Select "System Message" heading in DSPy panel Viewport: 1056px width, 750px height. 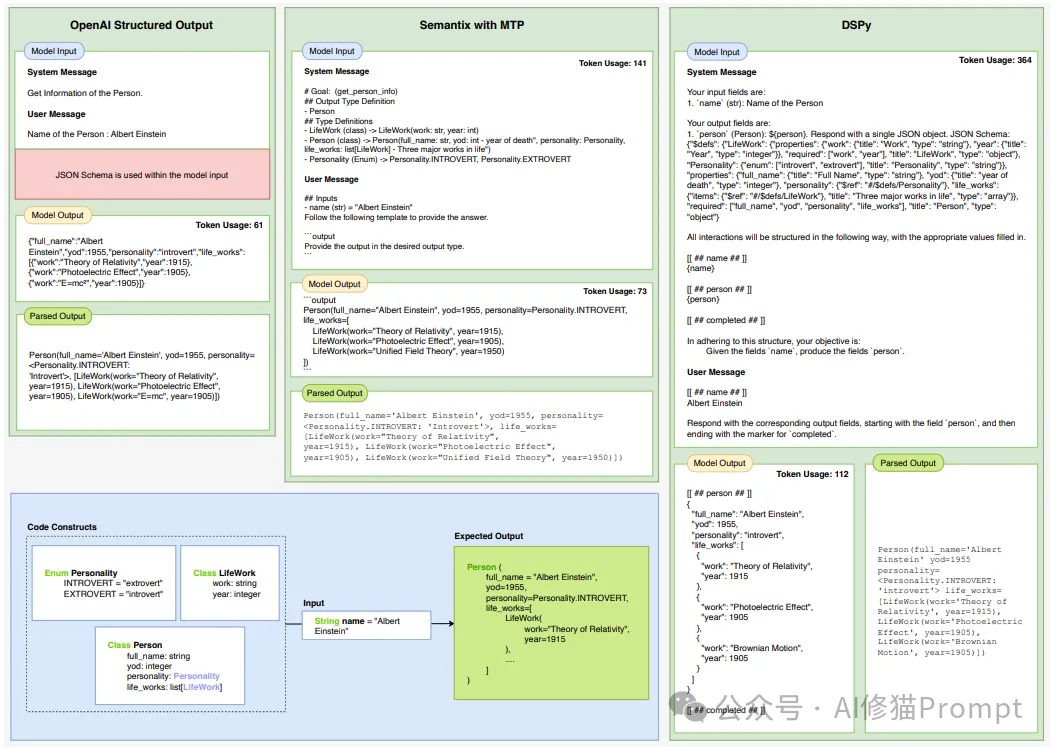tap(721, 72)
